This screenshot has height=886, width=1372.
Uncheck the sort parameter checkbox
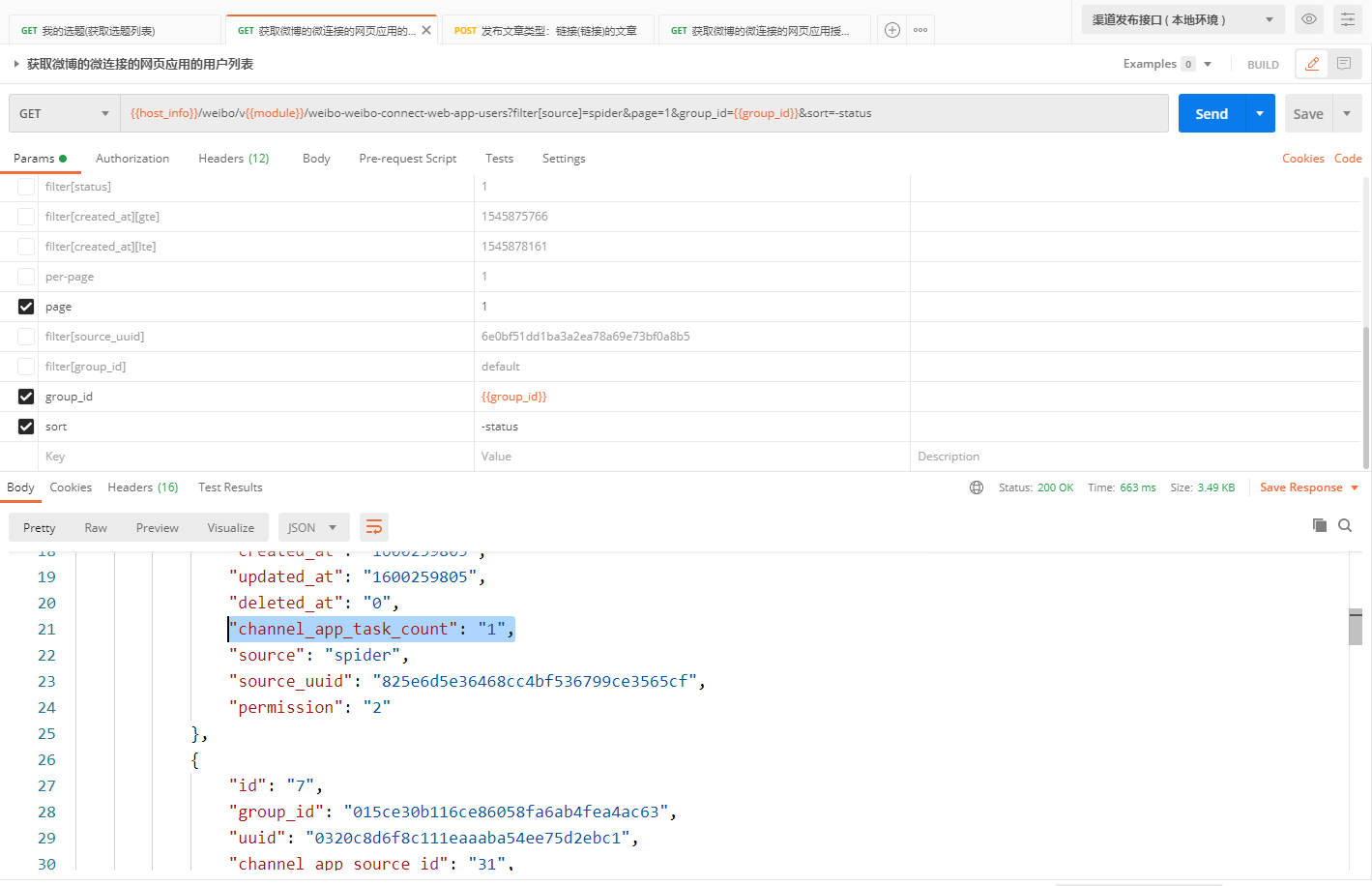(26, 427)
